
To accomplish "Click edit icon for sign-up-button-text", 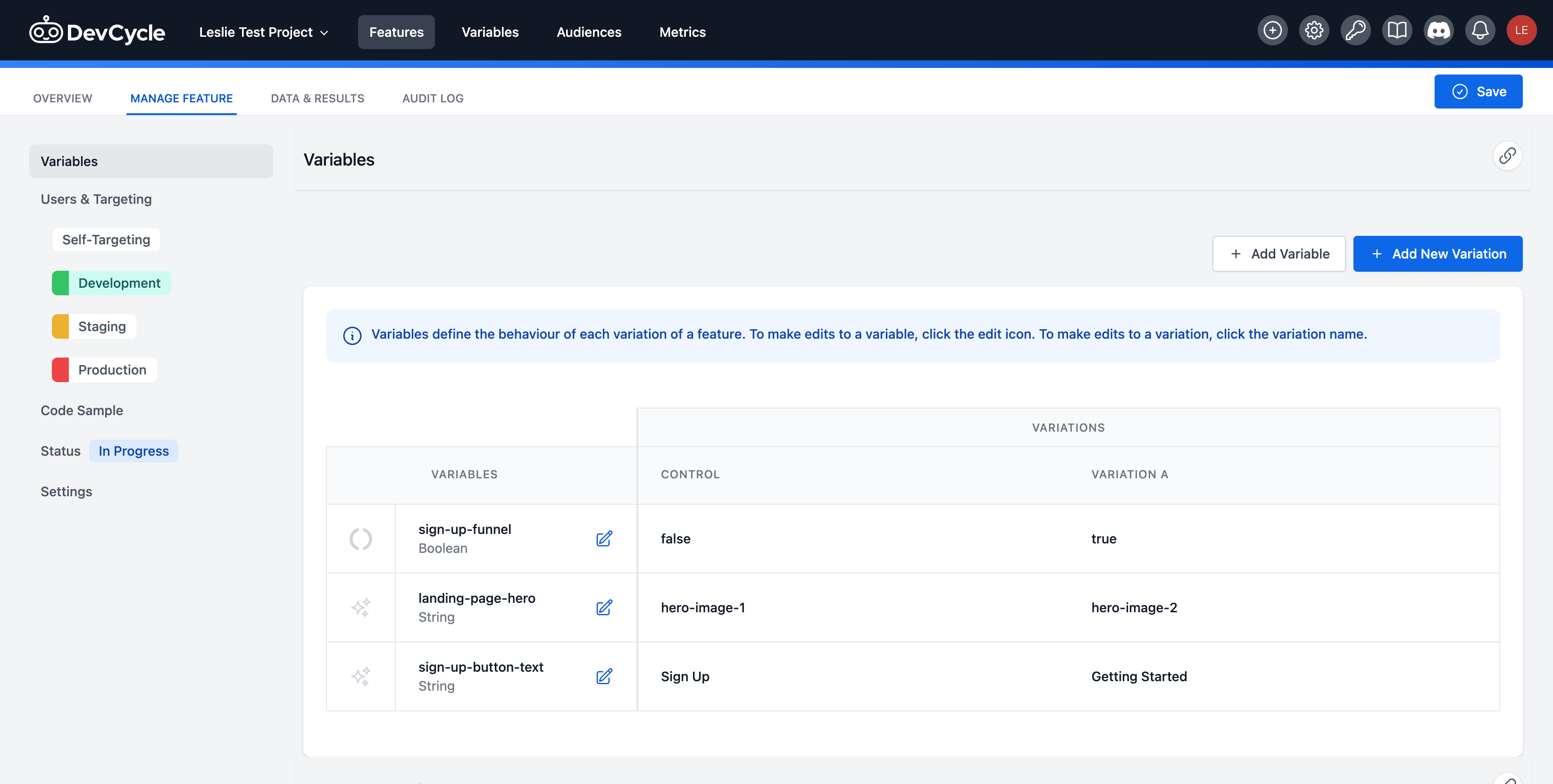I will pyautogui.click(x=604, y=676).
